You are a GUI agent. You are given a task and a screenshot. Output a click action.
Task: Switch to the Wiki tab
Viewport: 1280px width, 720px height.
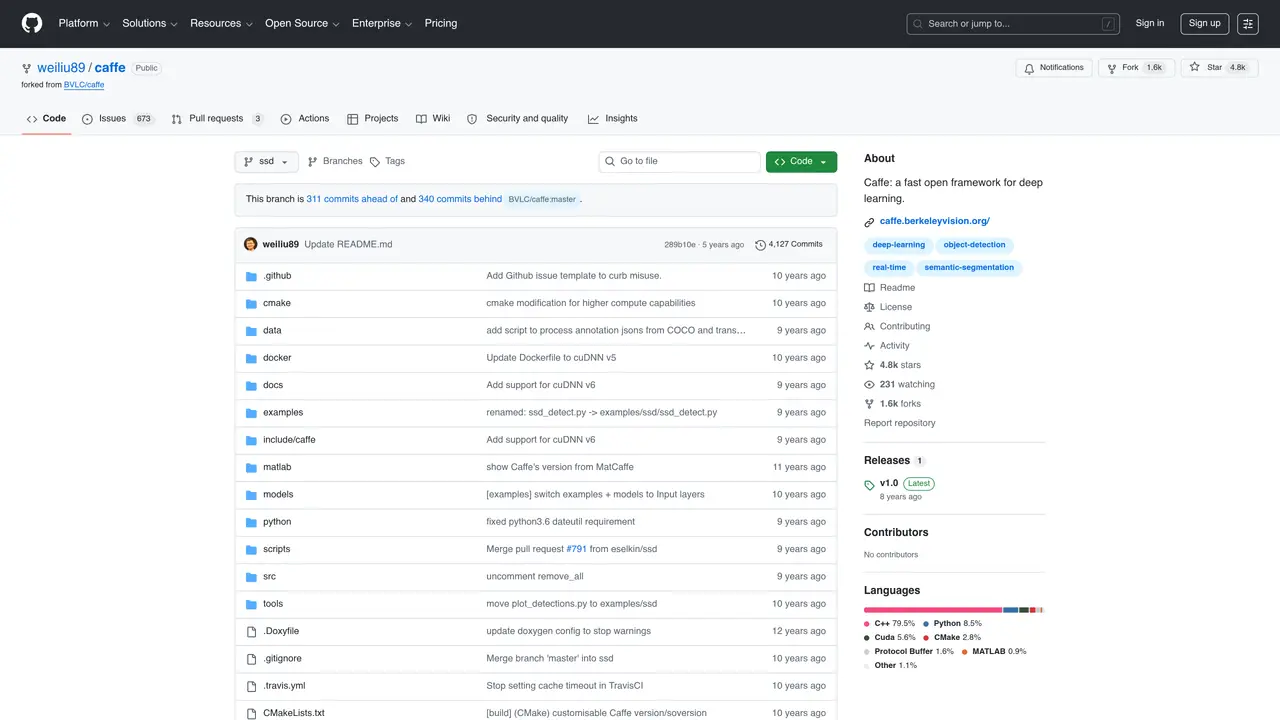(x=433, y=119)
